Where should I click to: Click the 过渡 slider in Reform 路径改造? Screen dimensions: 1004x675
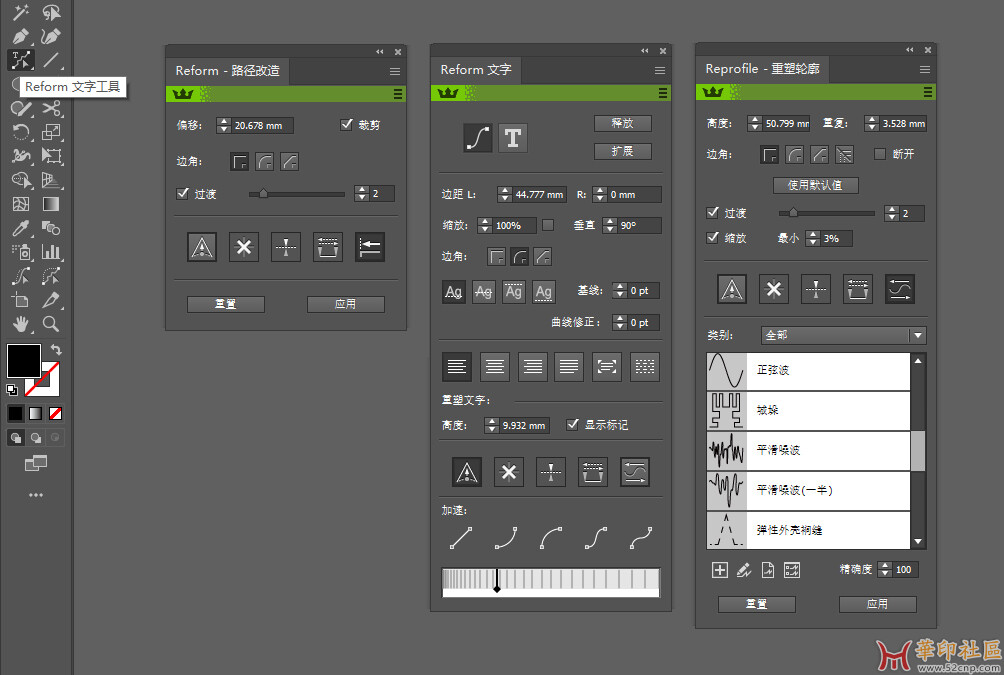[x=296, y=193]
